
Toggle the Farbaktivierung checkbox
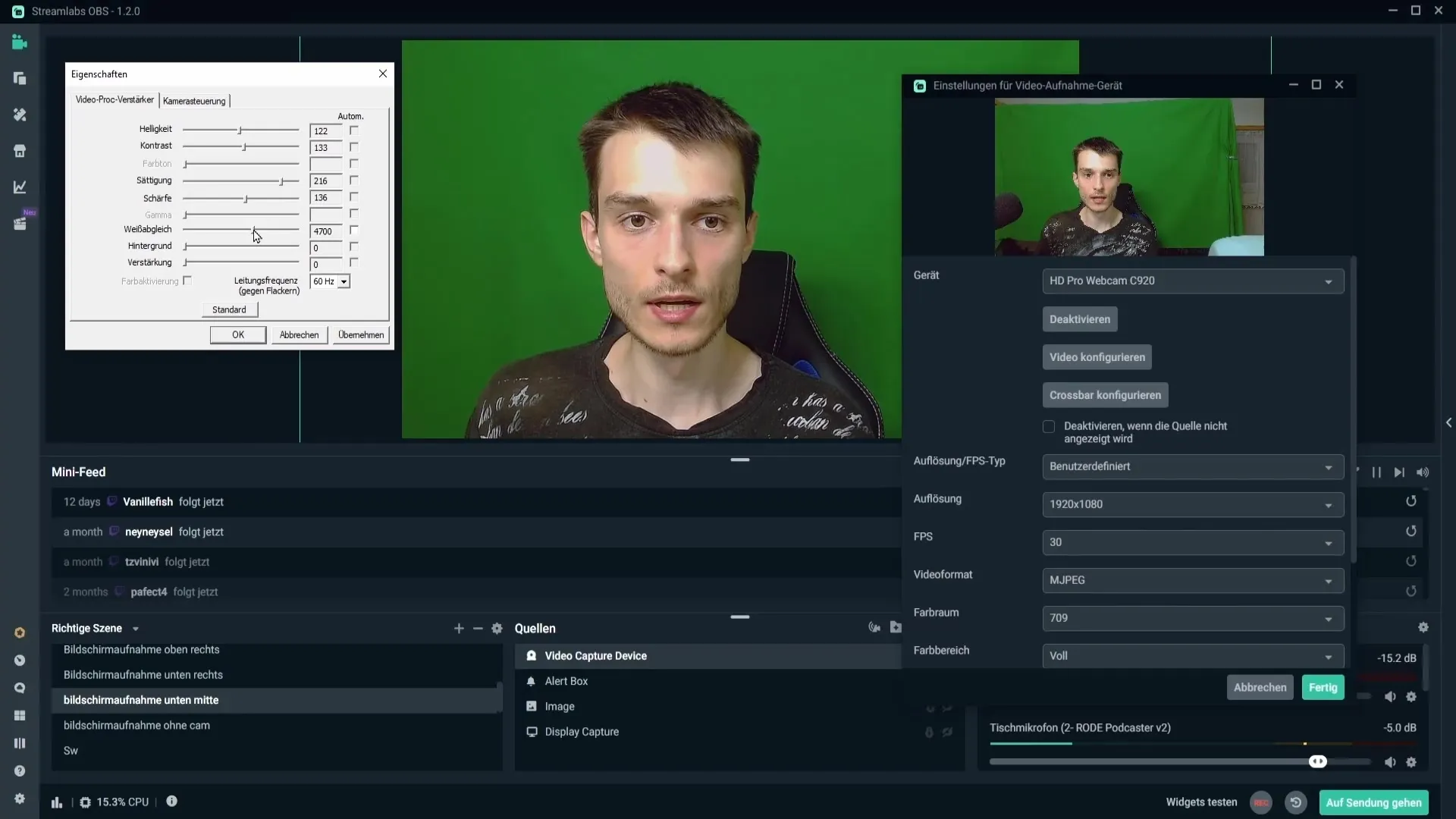coord(188,281)
